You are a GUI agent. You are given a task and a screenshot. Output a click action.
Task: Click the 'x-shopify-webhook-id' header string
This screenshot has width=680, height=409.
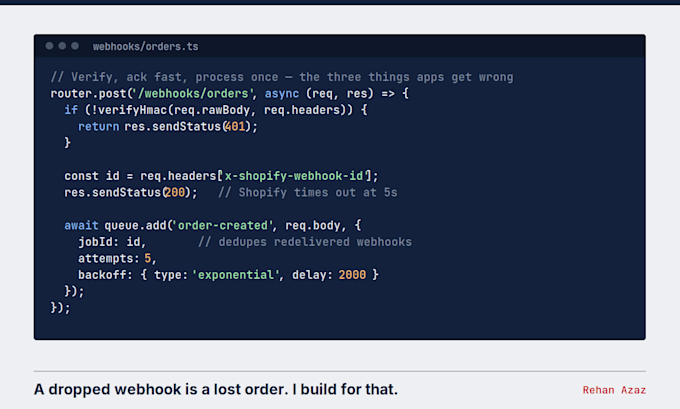[x=294, y=176]
